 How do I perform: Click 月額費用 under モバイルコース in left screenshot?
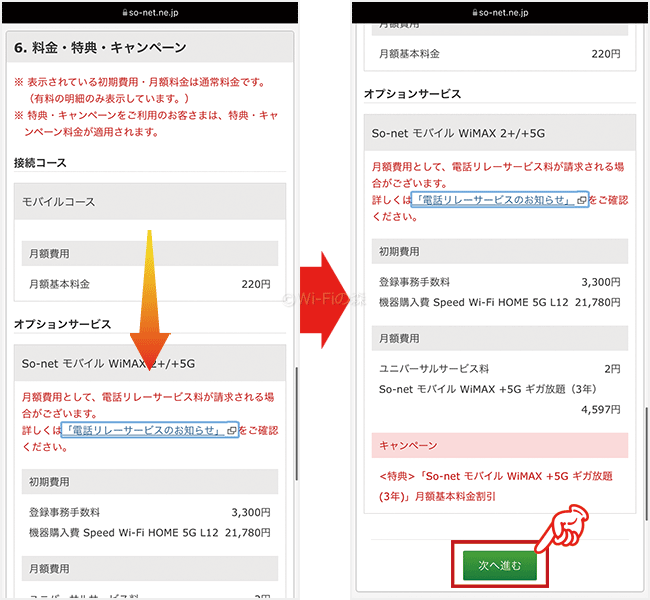click(x=150, y=253)
